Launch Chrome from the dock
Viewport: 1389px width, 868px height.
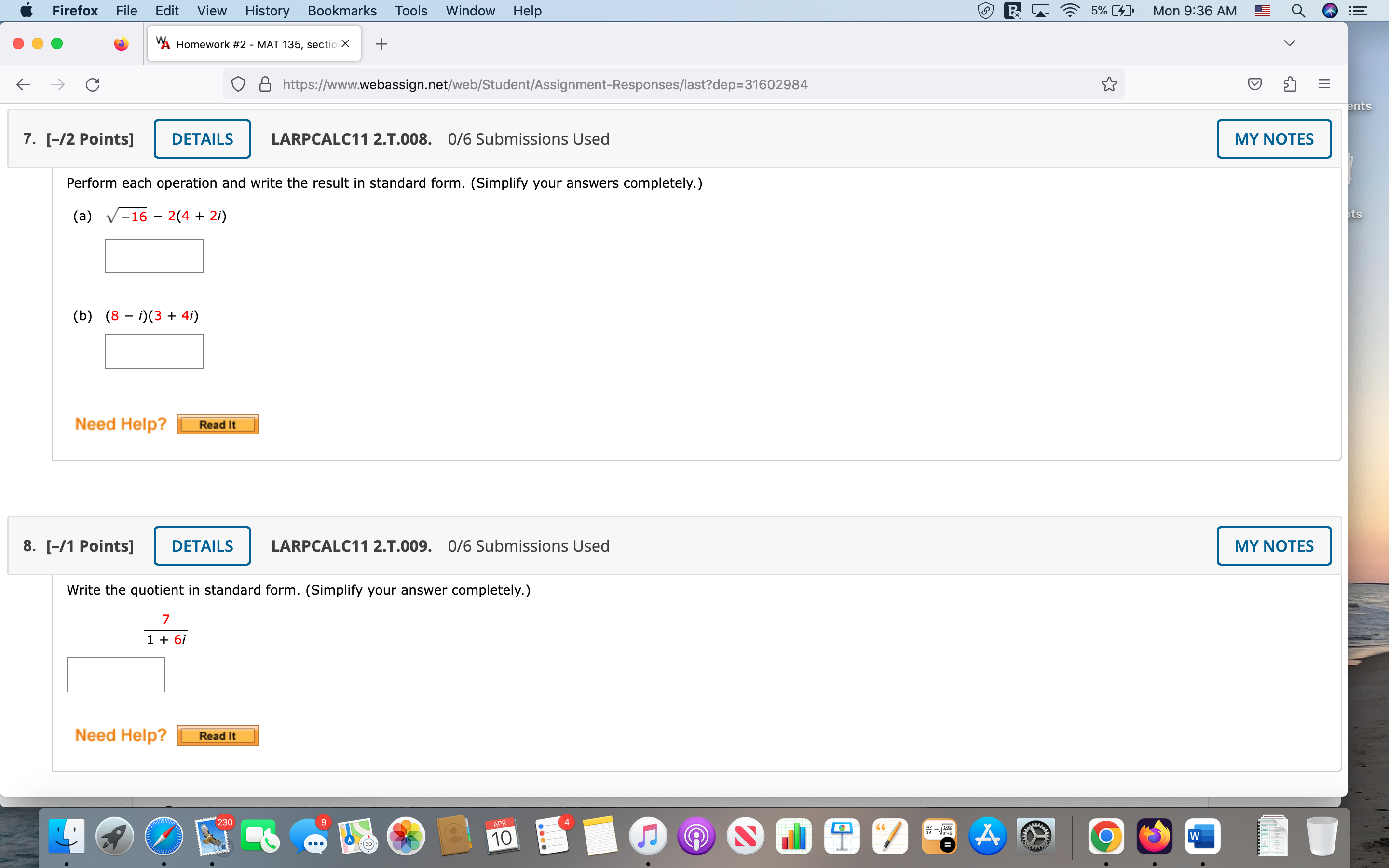coord(1105,837)
